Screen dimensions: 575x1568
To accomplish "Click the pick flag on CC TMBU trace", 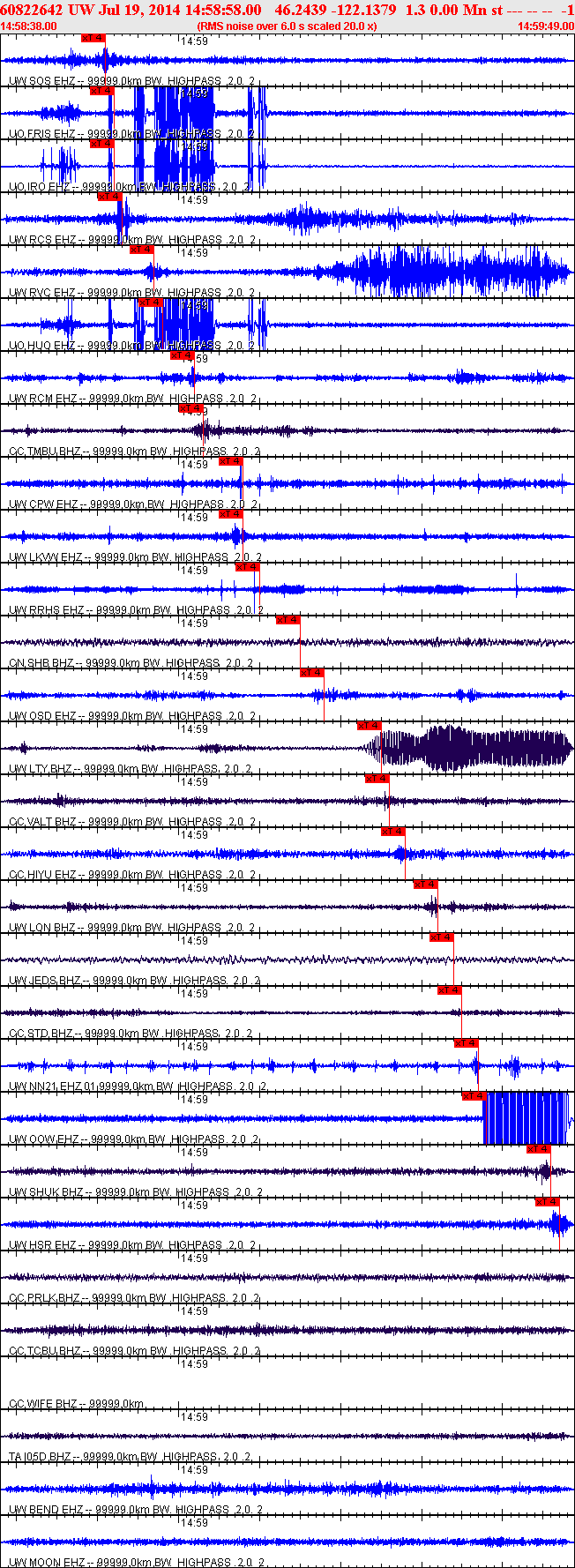I will tap(190, 408).
